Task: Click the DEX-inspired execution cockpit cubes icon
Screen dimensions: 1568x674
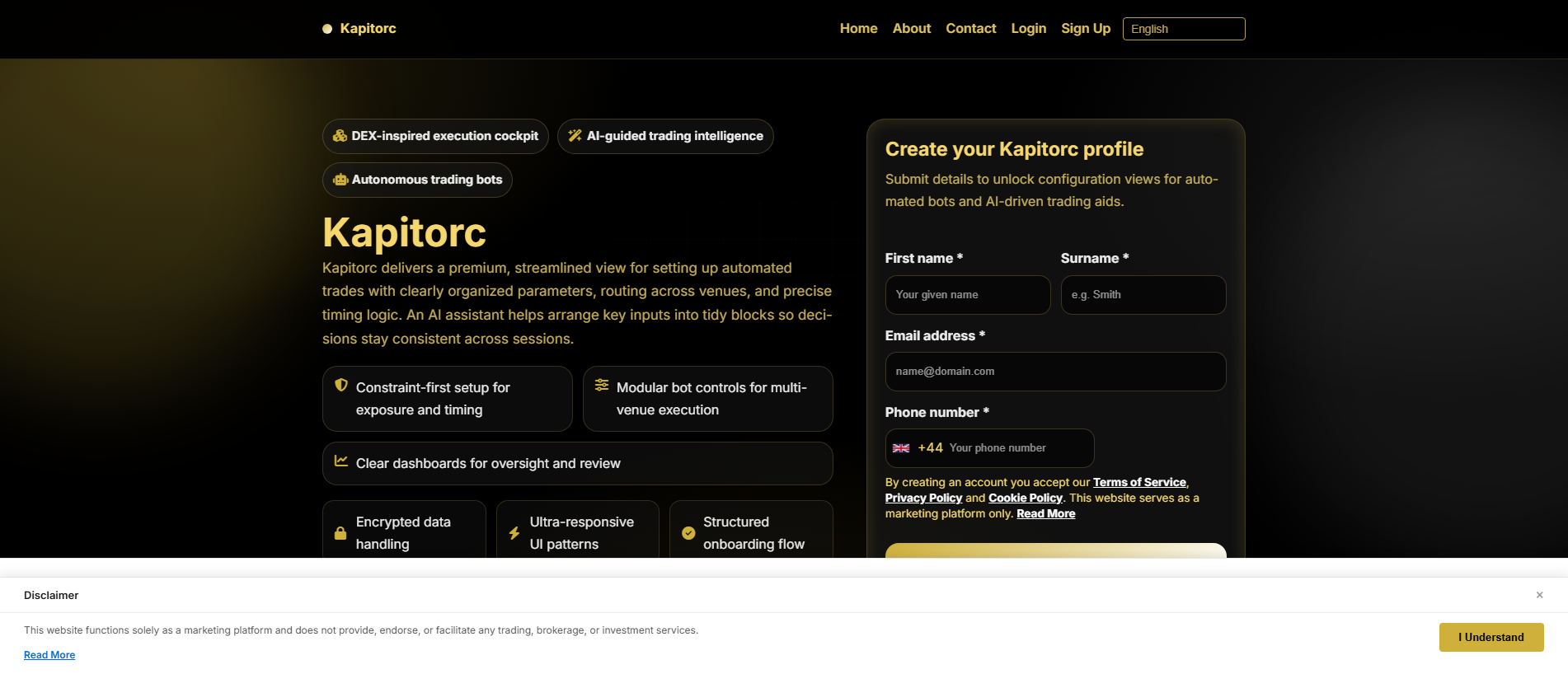Action: pos(340,136)
